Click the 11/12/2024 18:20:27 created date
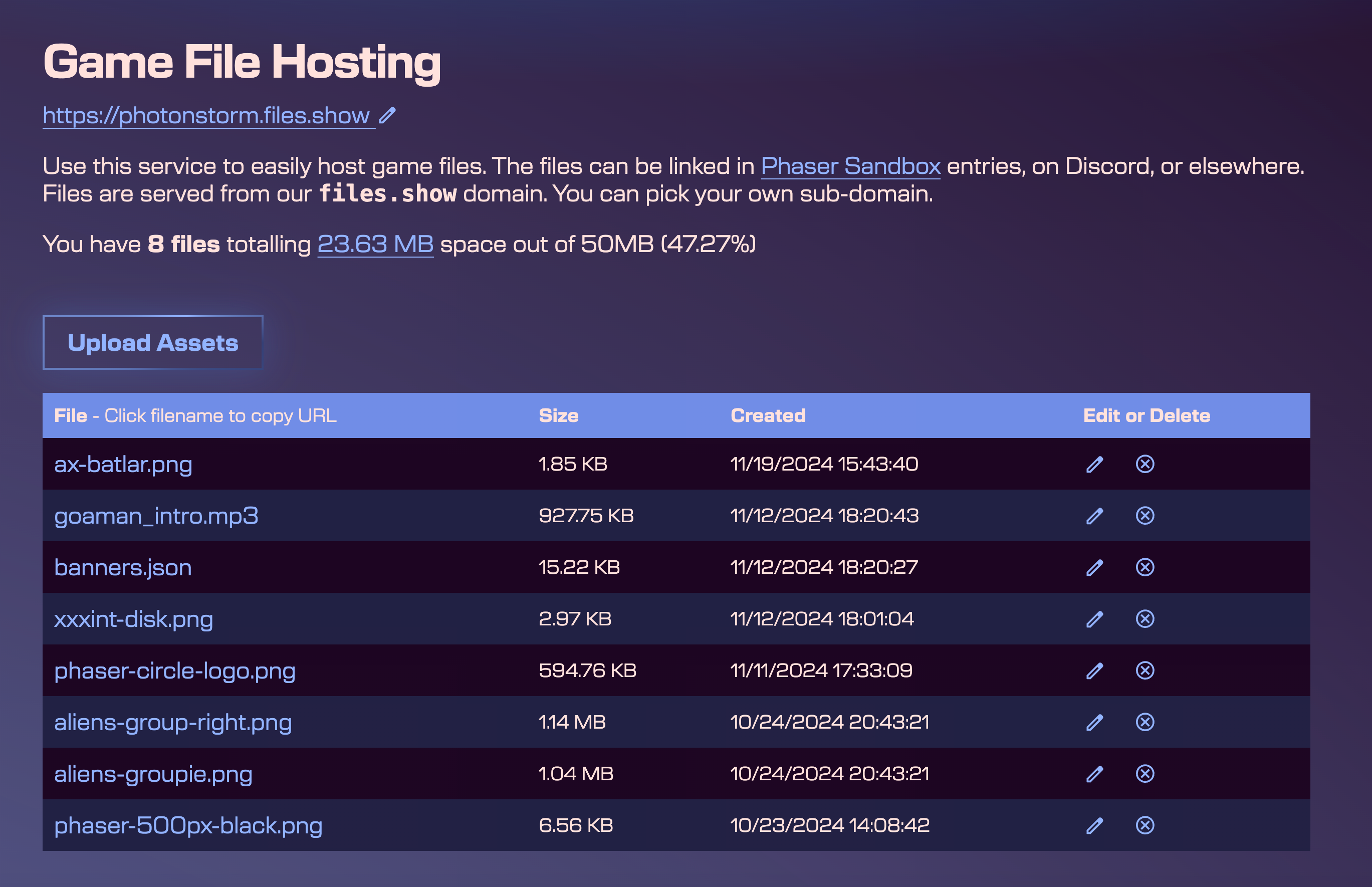The image size is (1372, 887). [x=824, y=567]
